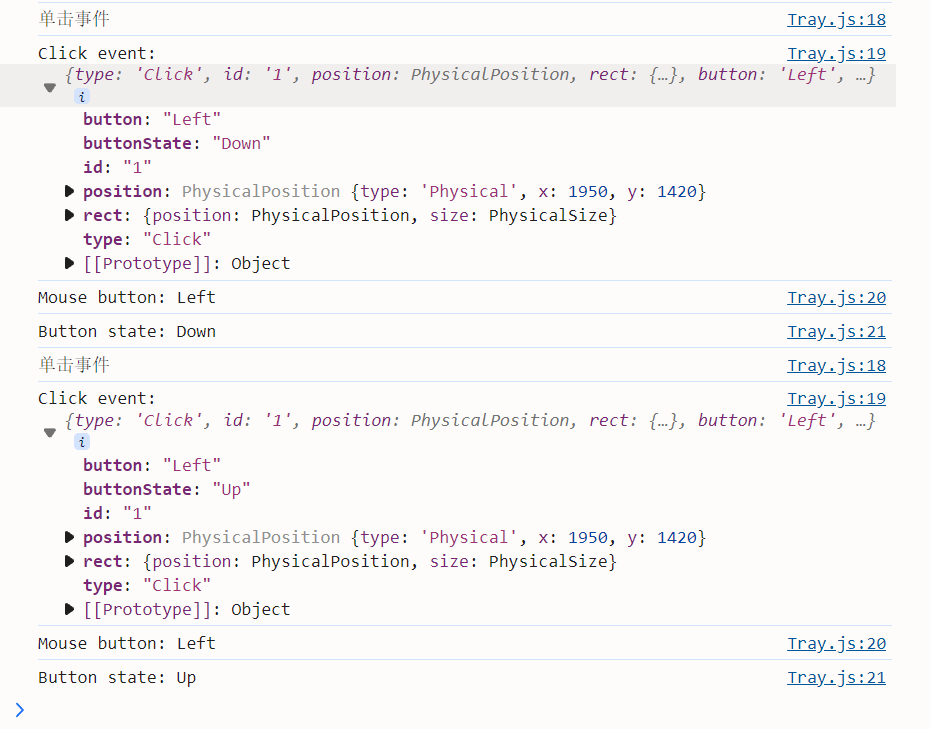Click the Button state: Down log message
The image size is (930, 729).
click(127, 332)
